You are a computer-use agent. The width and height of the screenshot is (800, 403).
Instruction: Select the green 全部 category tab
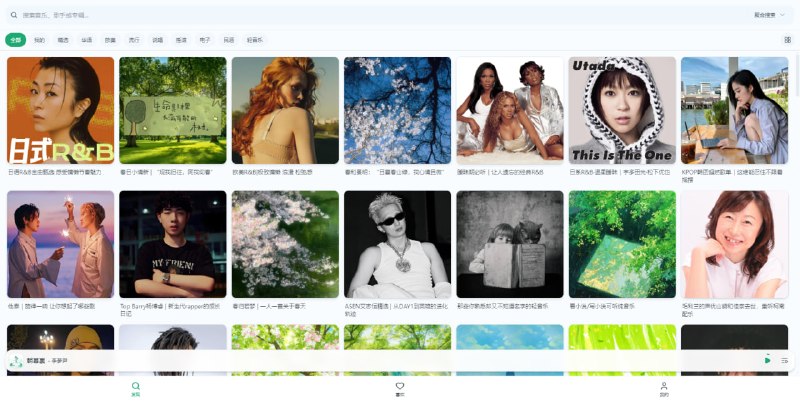point(16,40)
